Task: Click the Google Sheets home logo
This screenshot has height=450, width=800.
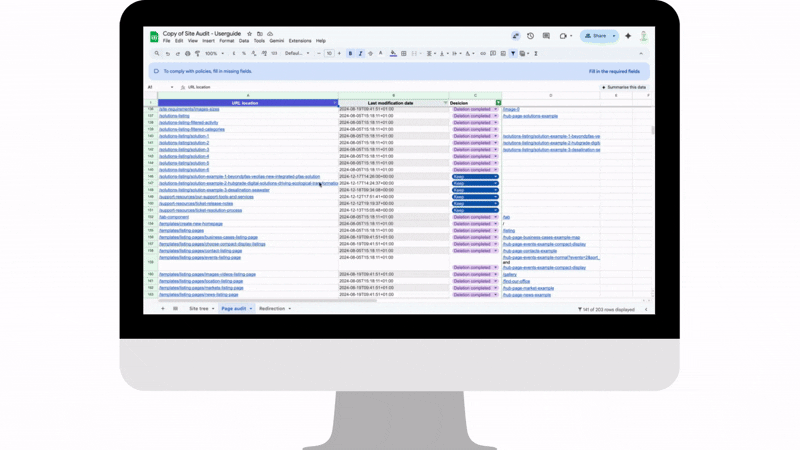Action: 154,37
